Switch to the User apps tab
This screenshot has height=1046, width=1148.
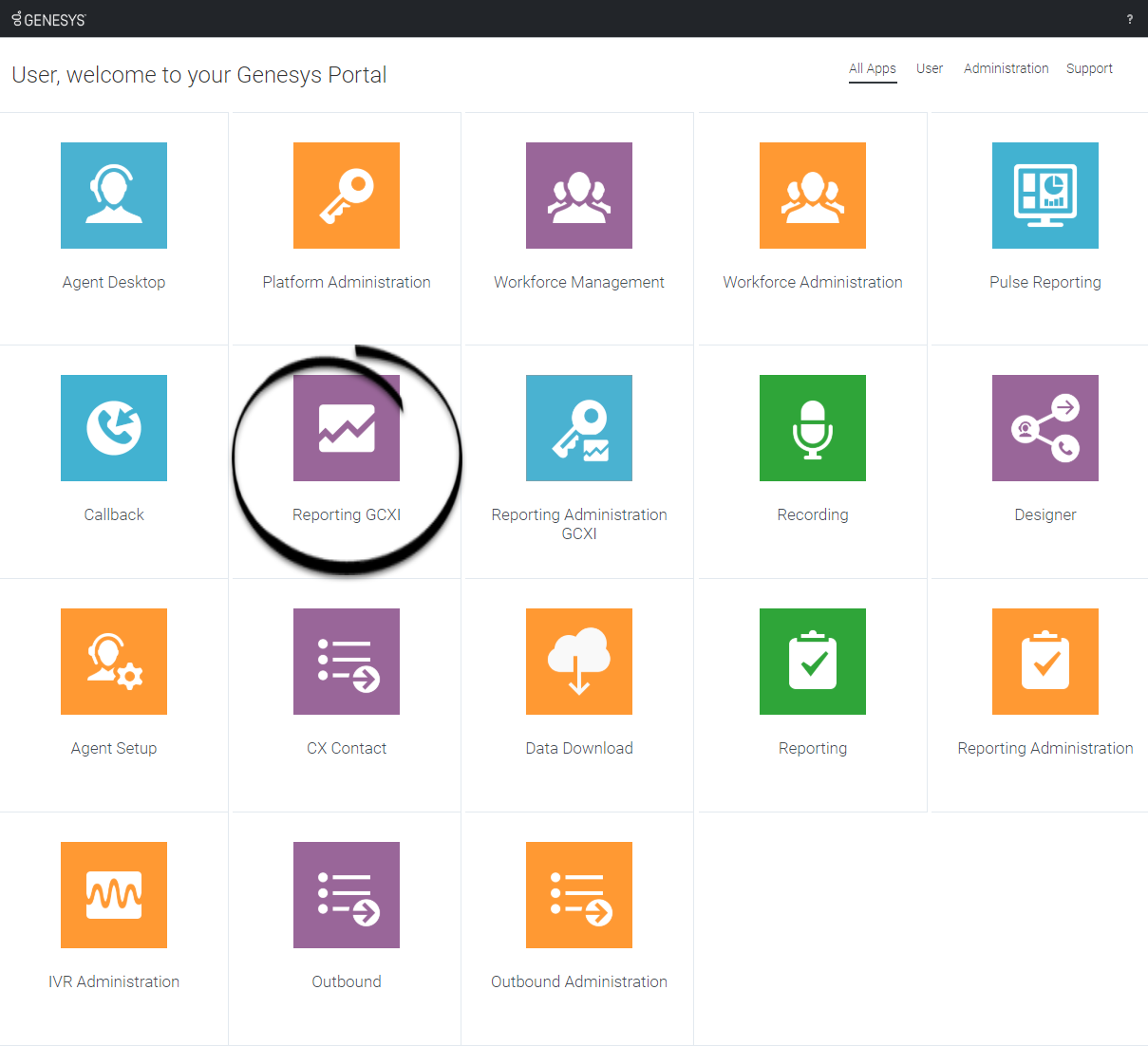click(x=930, y=68)
